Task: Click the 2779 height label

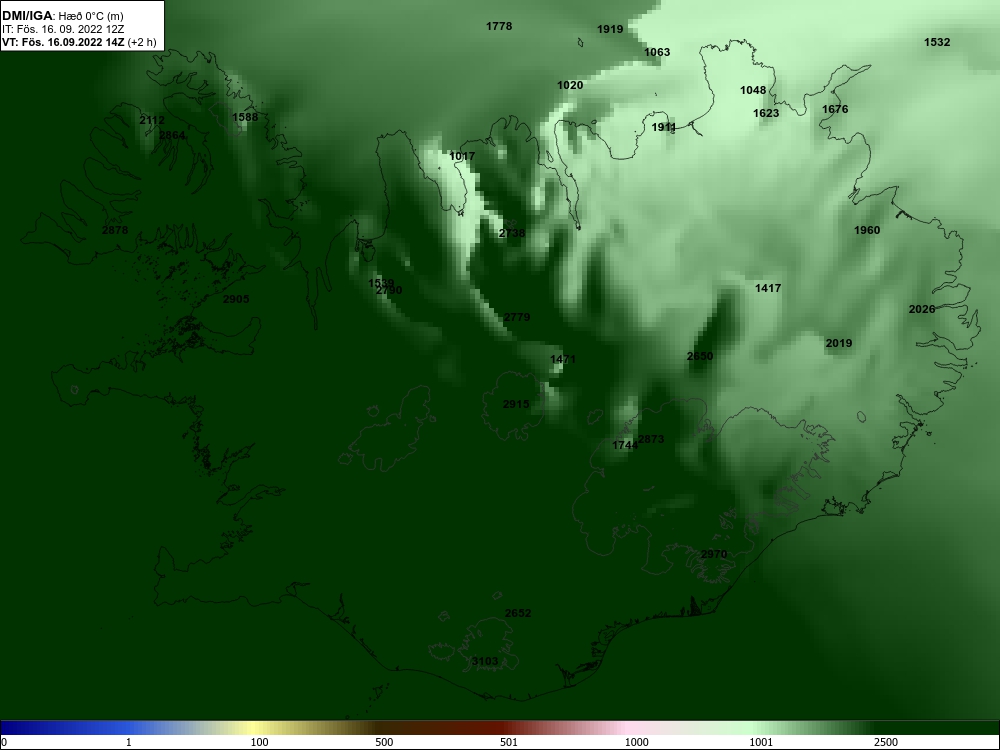Action: (517, 317)
